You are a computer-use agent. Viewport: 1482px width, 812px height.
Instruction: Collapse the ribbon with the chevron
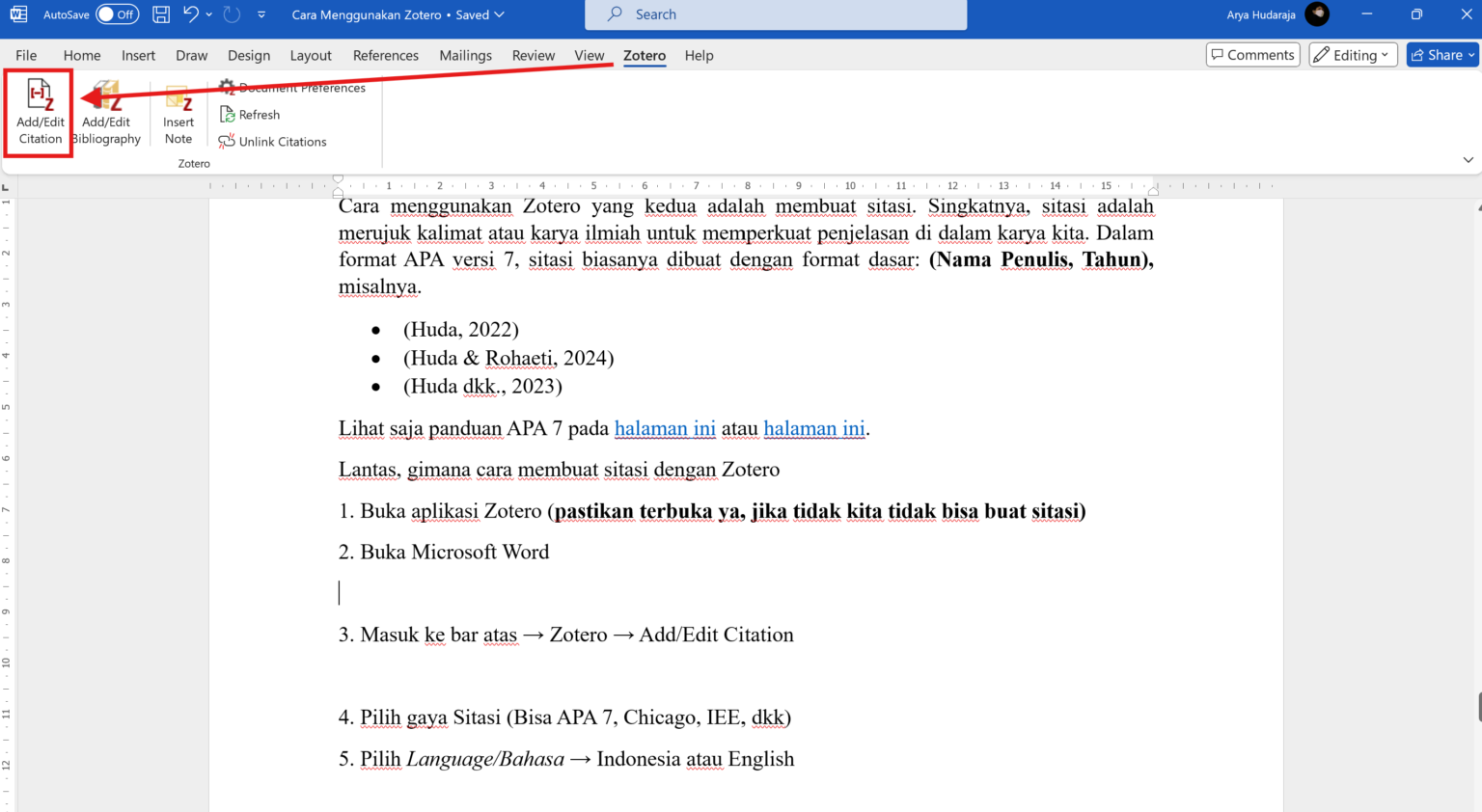tap(1468, 160)
